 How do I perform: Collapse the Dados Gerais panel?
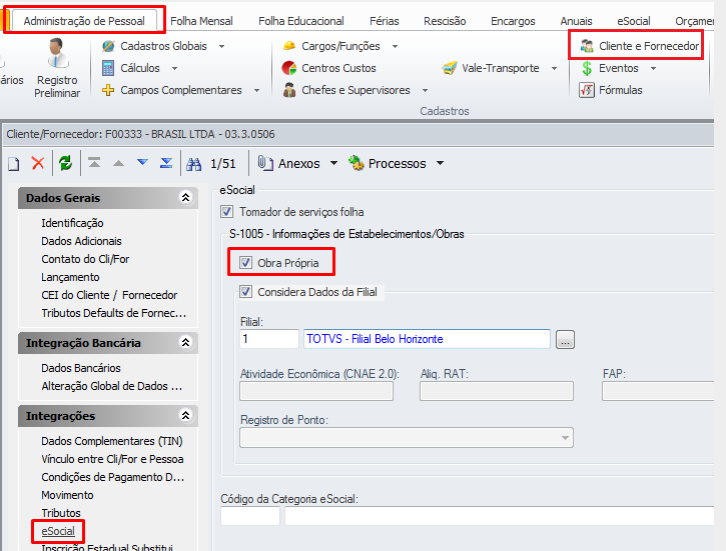pyautogui.click(x=186, y=198)
